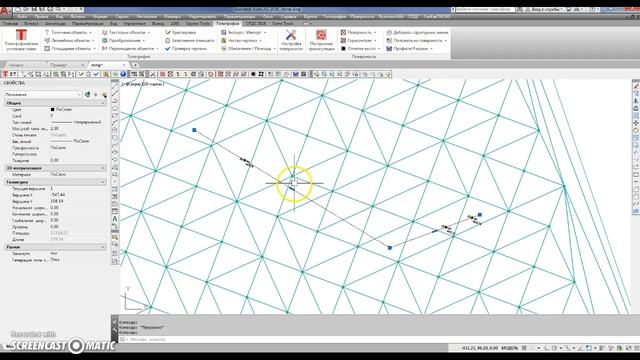Click black Цвет swatch ПоСлою
This screenshot has width=640, height=360.
(x=52, y=109)
